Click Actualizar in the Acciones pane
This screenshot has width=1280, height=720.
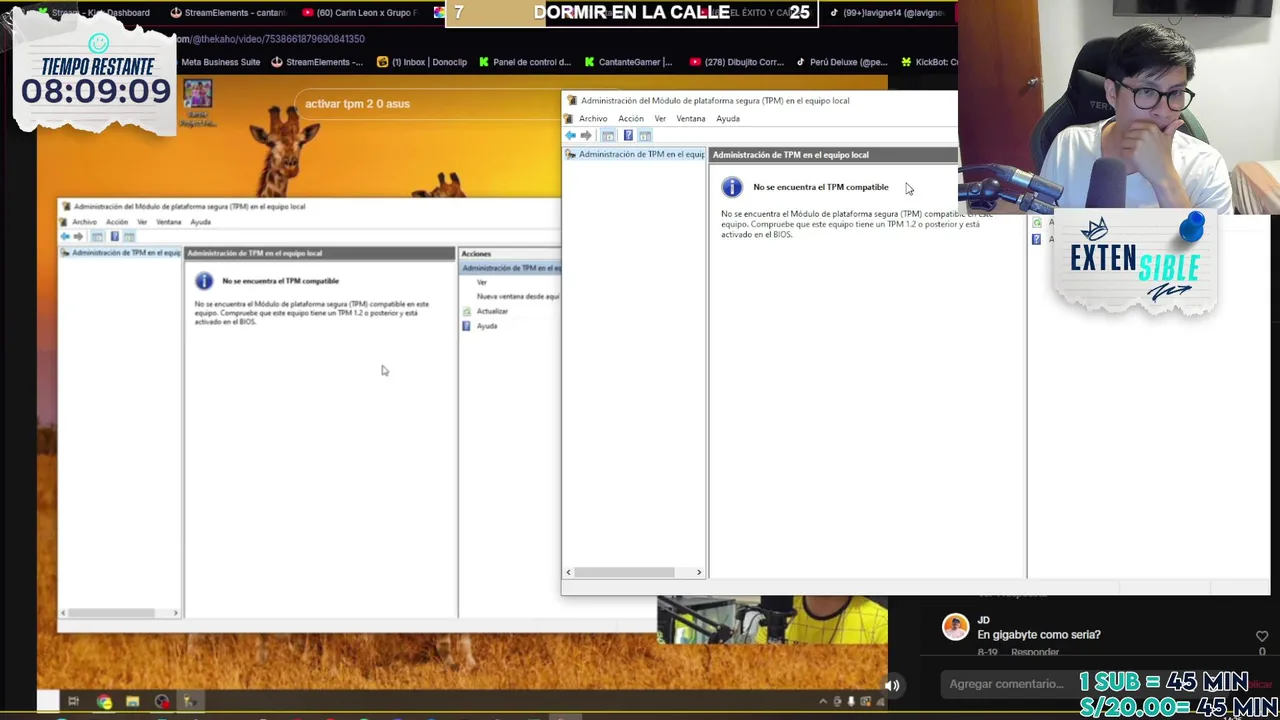point(492,312)
